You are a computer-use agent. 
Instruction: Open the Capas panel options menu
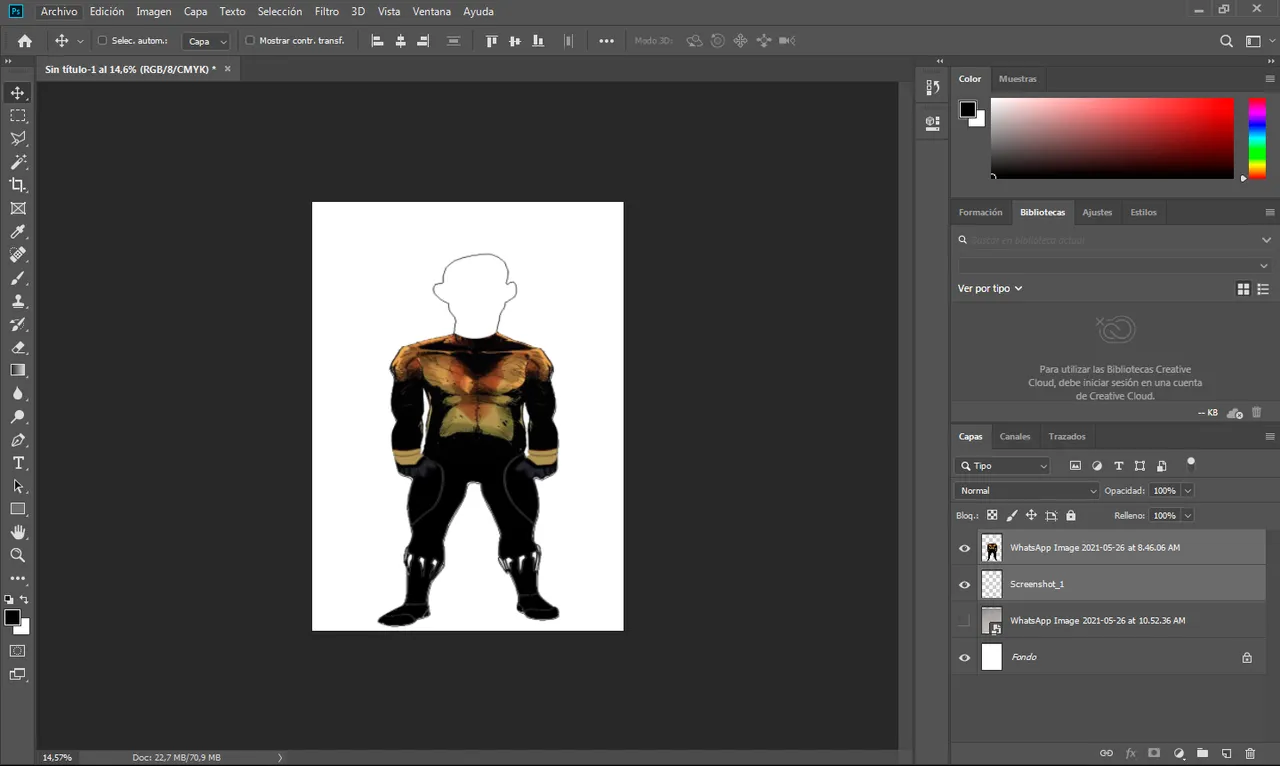click(x=1270, y=437)
